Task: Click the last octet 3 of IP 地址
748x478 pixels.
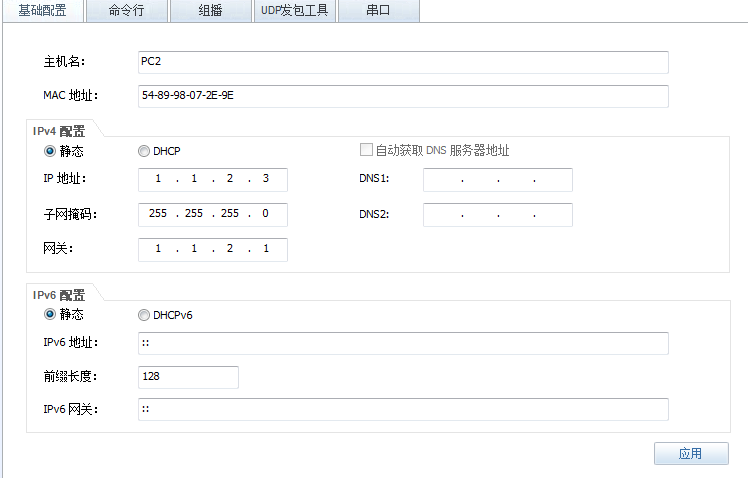Action: point(266,178)
